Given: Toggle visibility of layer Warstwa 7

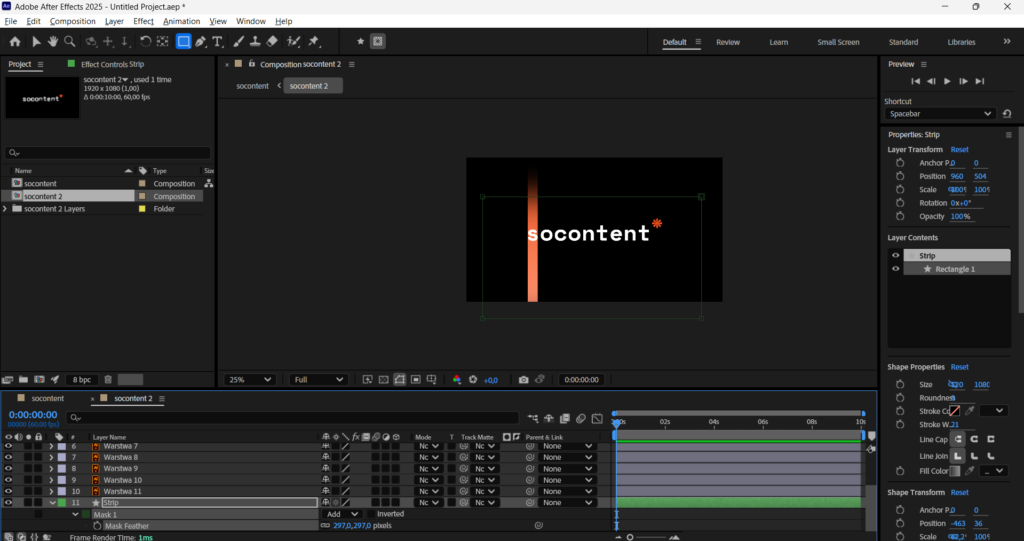Looking at the screenshot, I should tap(8, 446).
